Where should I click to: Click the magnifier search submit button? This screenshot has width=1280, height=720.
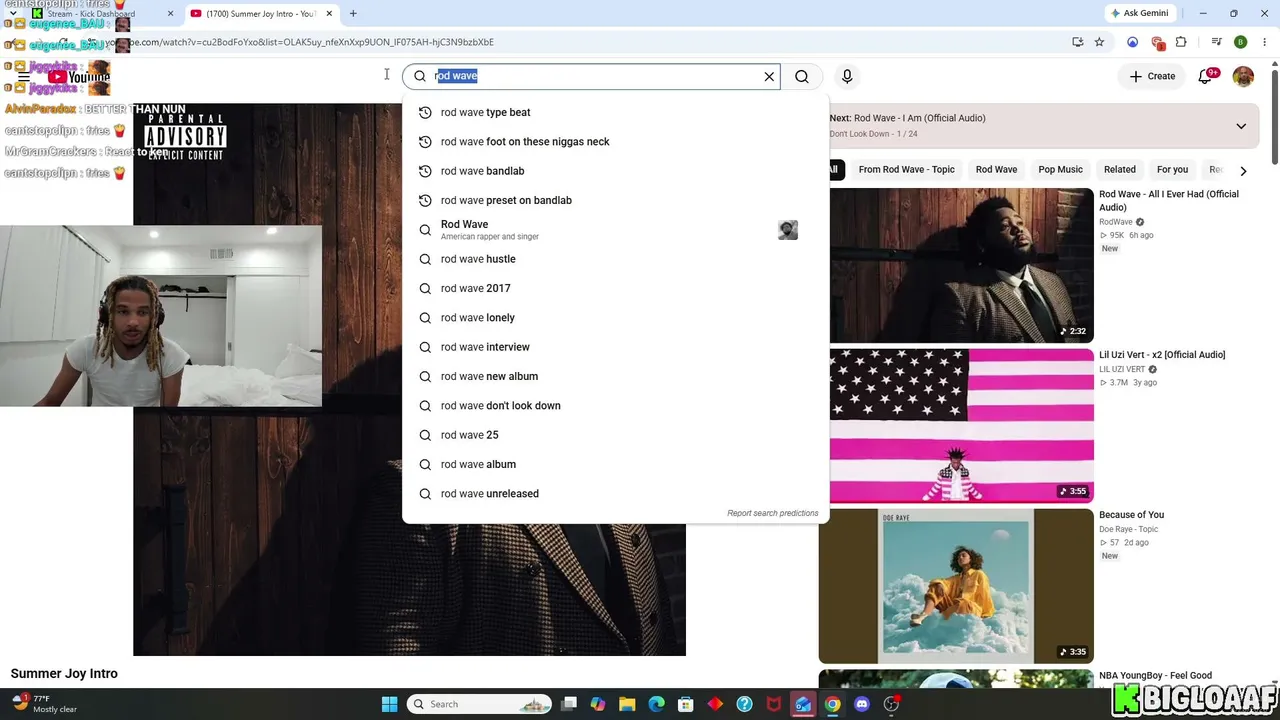[802, 76]
